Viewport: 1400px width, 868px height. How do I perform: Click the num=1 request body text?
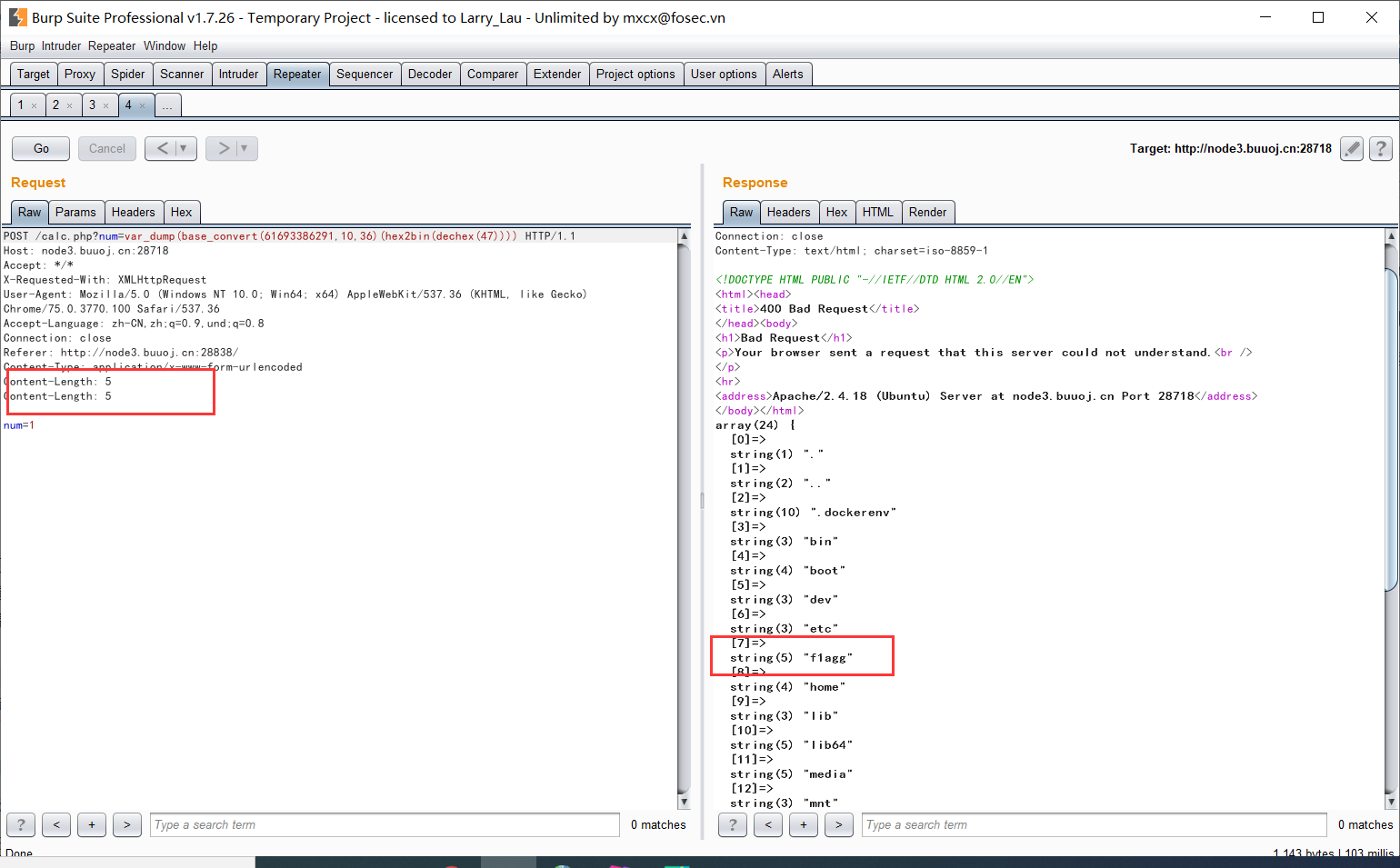click(x=19, y=425)
